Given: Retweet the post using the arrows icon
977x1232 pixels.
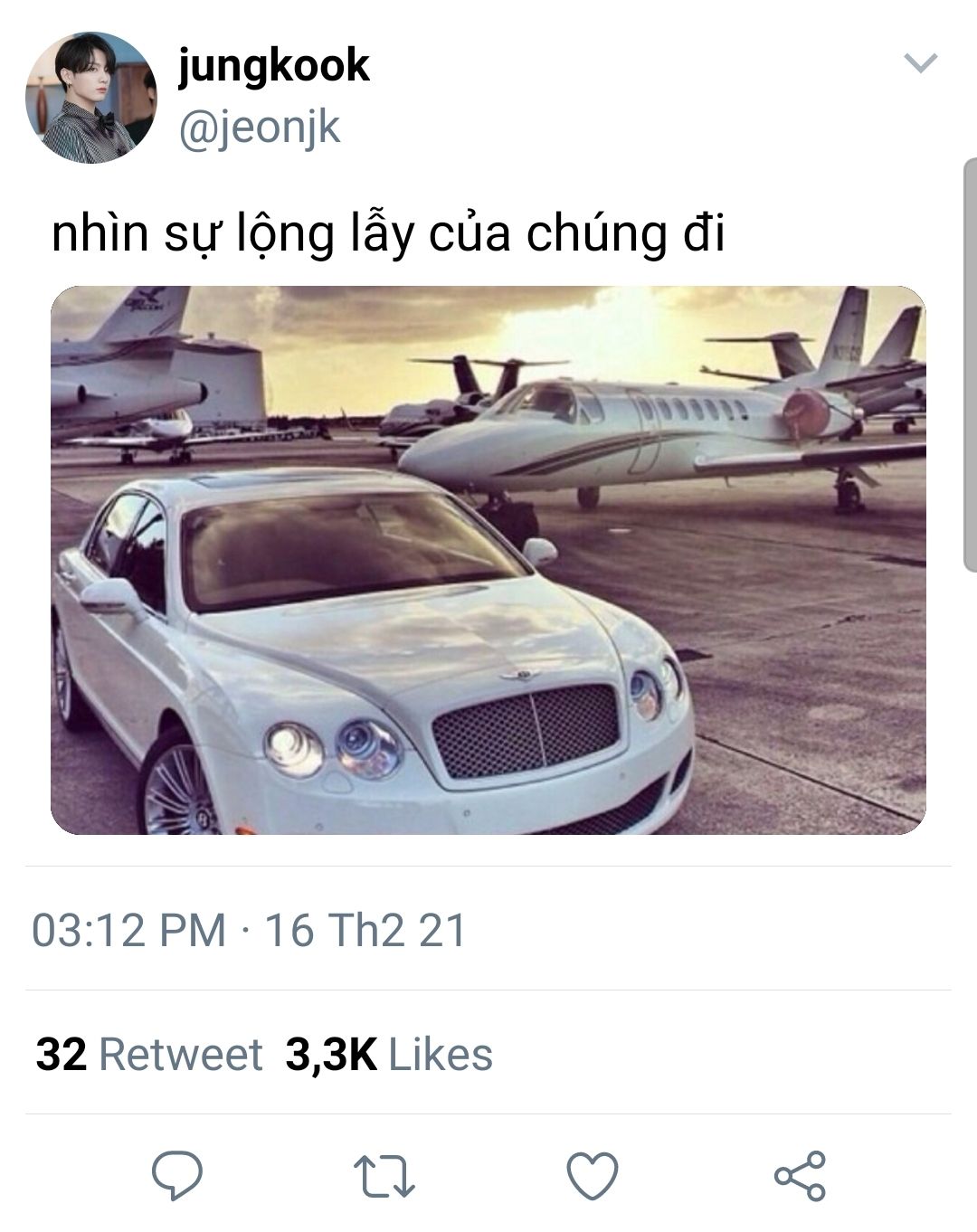Looking at the screenshot, I should 384,1176.
